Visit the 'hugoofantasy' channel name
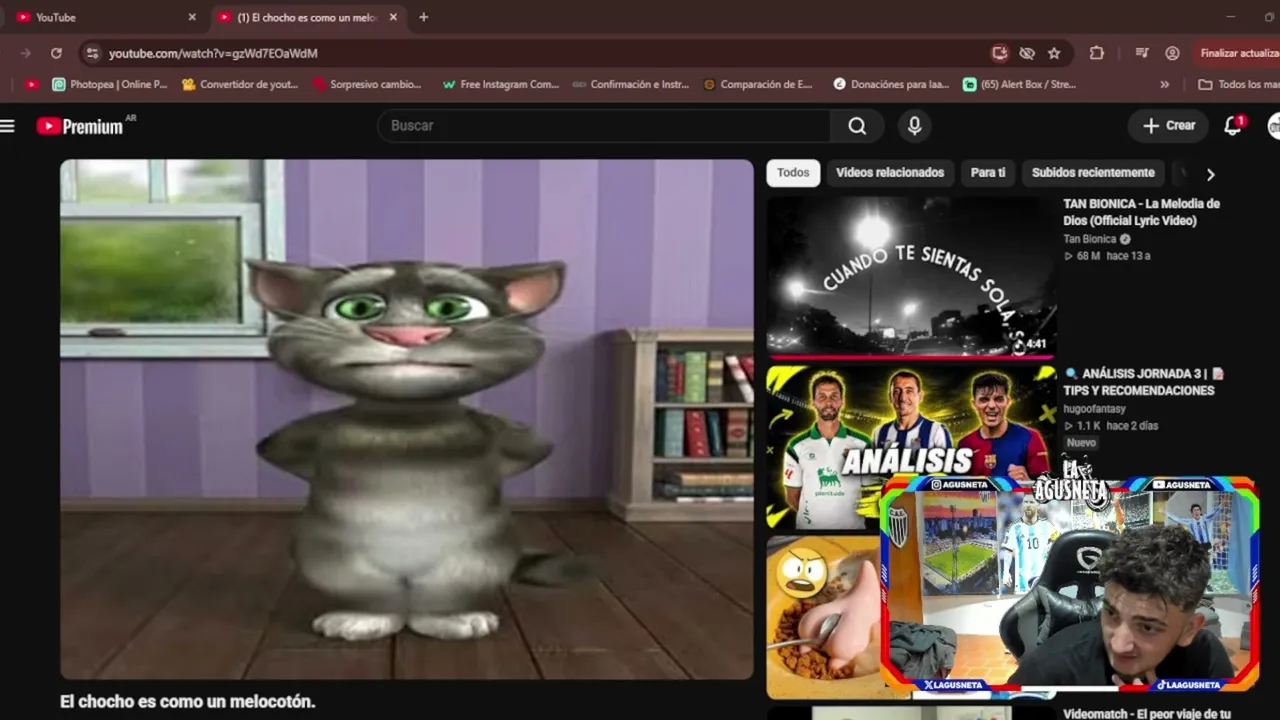Viewport: 1280px width, 720px height. [1095, 409]
